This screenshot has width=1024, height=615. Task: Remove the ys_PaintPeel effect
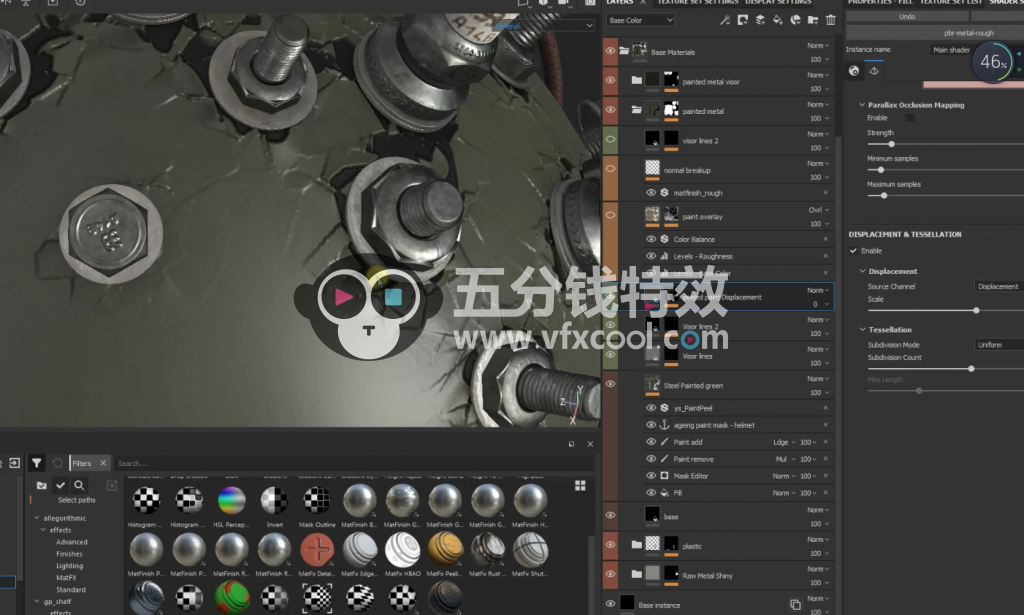825,408
